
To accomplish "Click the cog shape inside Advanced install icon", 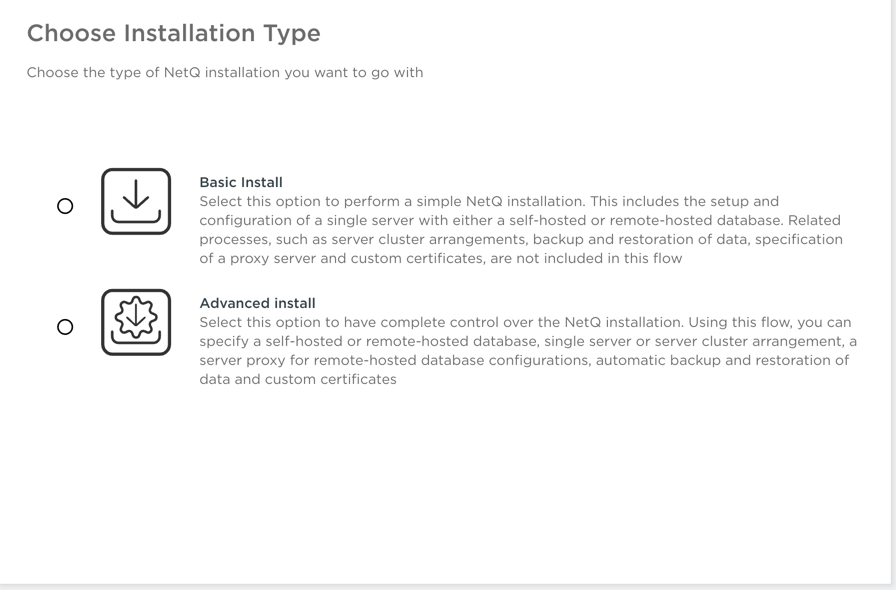I will [x=136, y=315].
